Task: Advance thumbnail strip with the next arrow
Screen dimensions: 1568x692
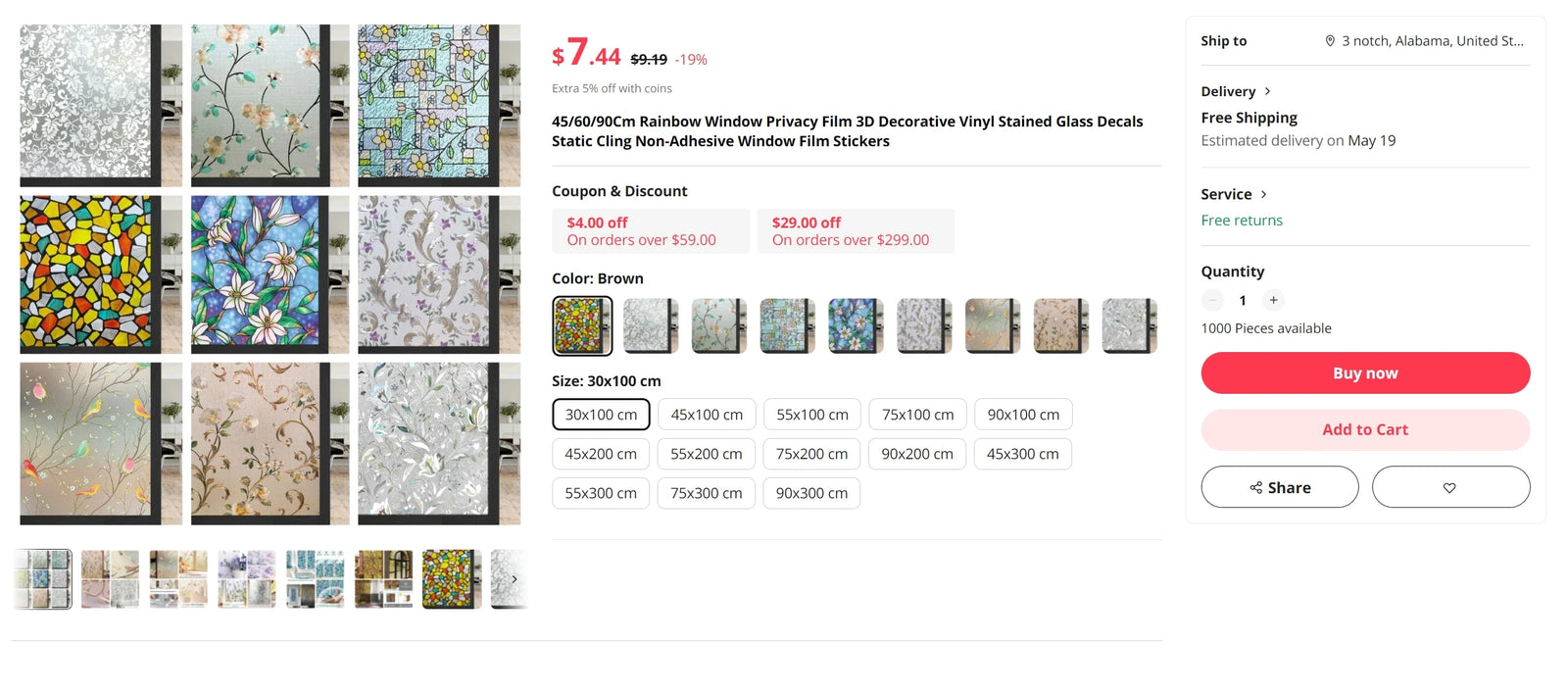Action: 514,579
